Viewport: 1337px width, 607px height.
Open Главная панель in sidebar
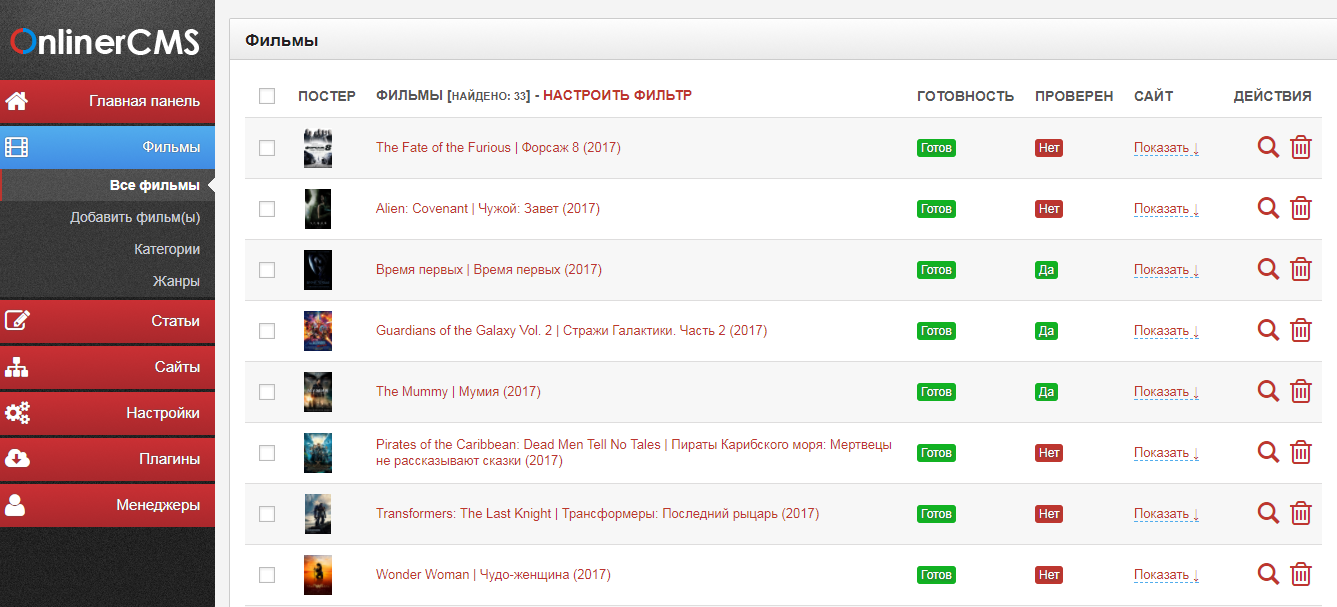pos(107,101)
